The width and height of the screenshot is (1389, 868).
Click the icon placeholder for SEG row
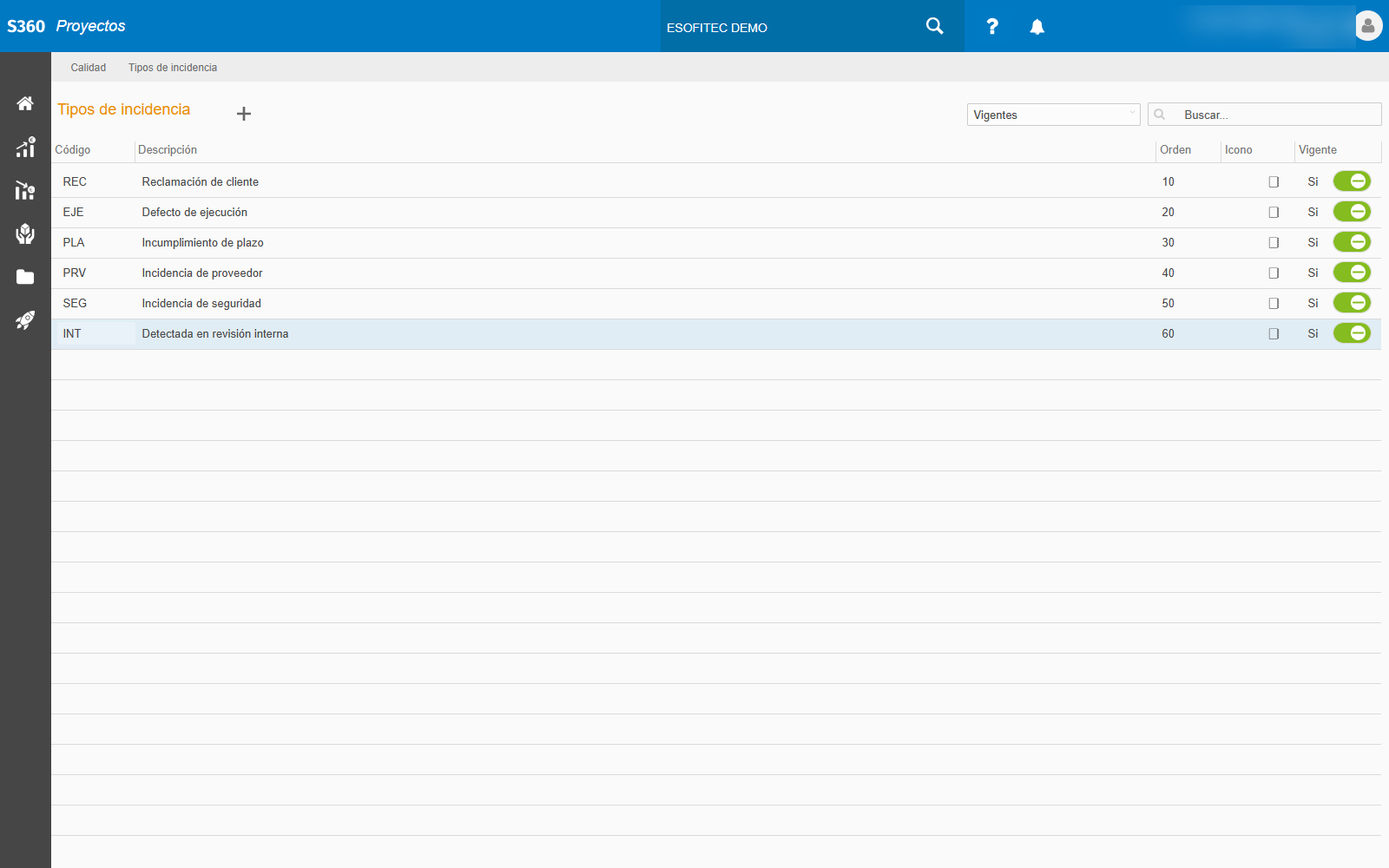coord(1274,304)
